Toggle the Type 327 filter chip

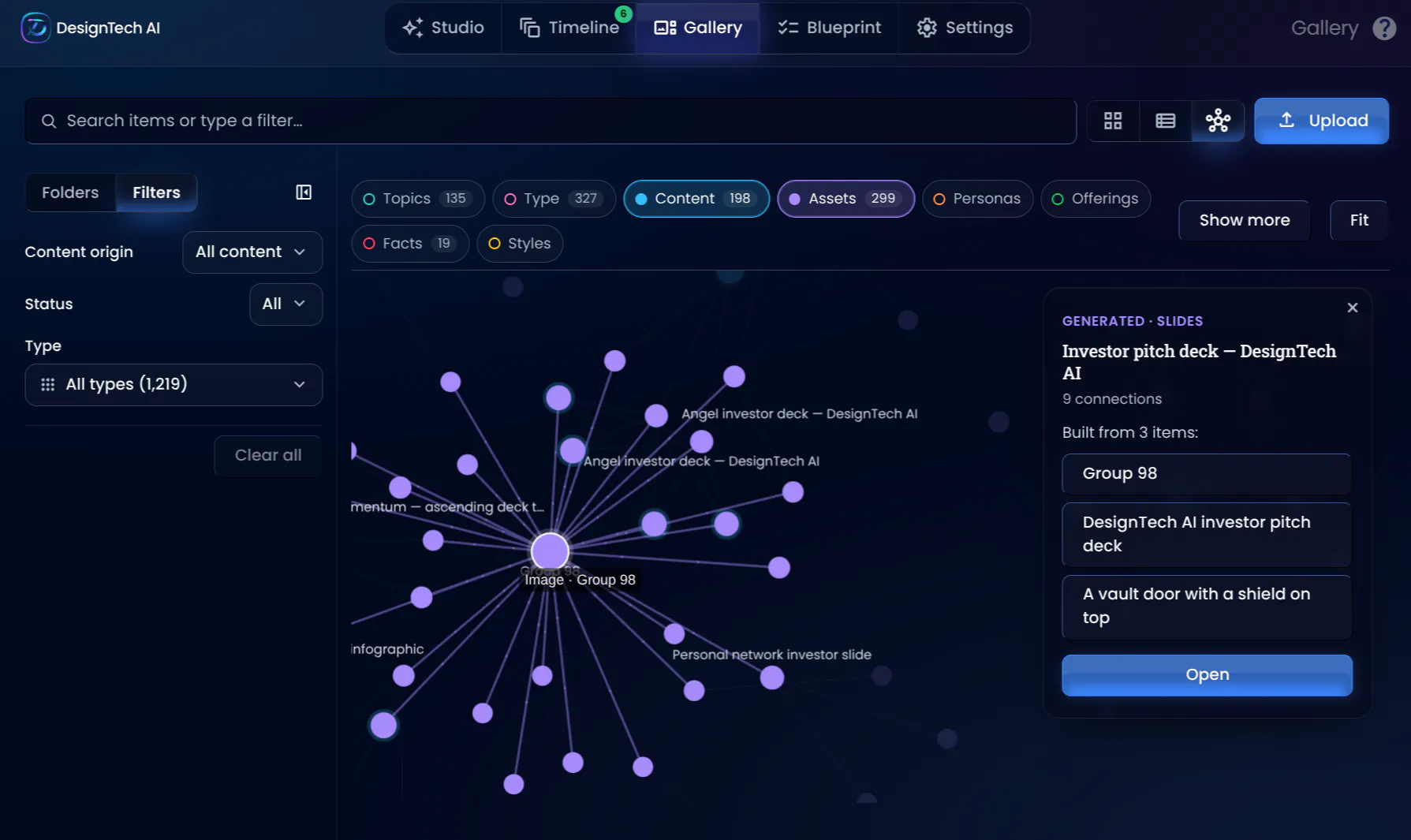[x=554, y=199]
